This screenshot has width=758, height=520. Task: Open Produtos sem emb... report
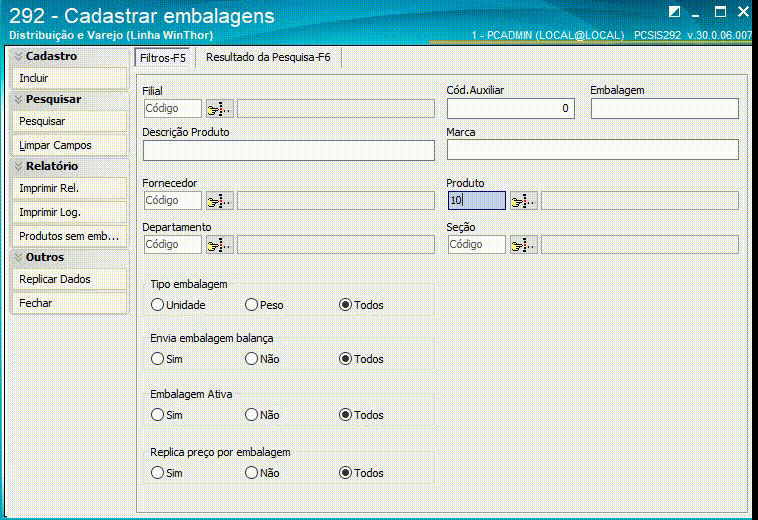point(70,236)
